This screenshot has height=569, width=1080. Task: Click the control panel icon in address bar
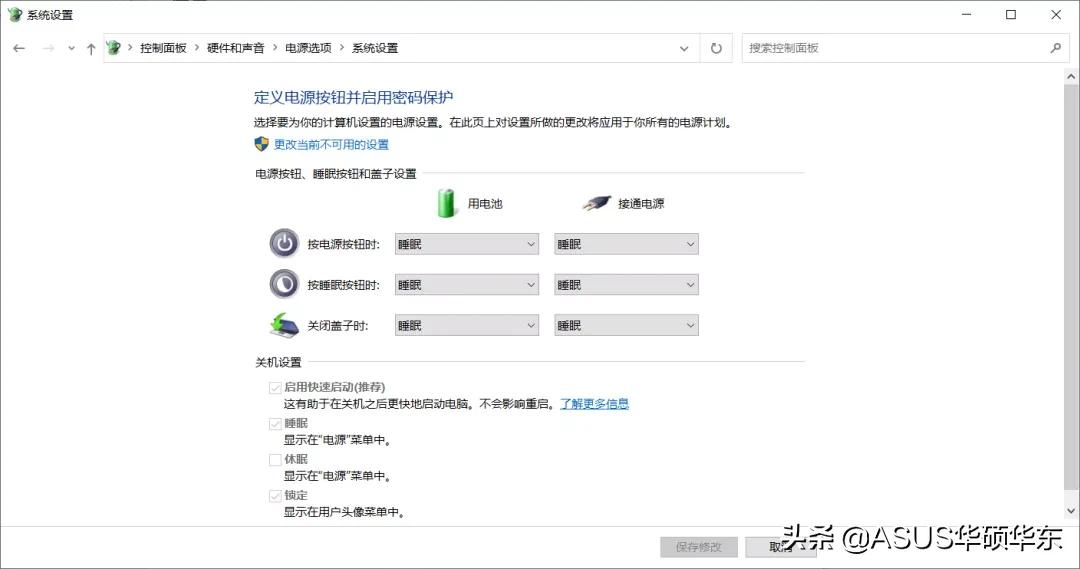pyautogui.click(x=114, y=48)
